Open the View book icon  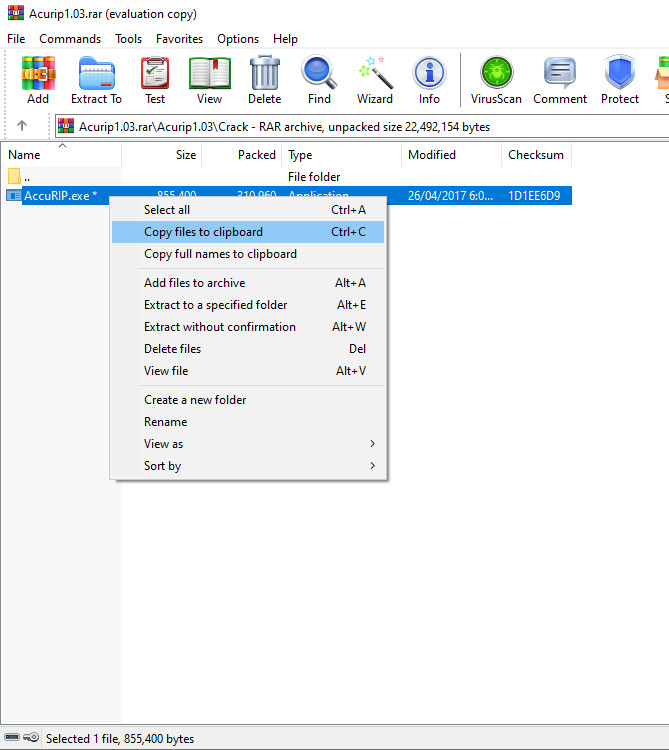click(209, 73)
